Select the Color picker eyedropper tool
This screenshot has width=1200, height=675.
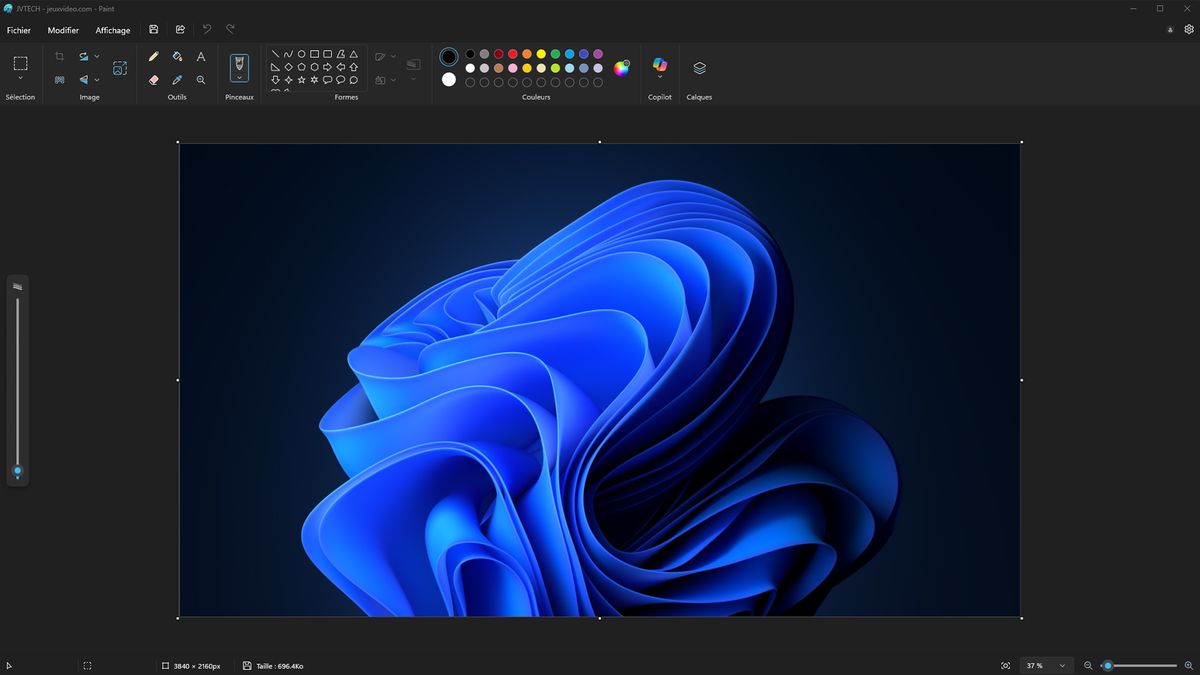coord(177,80)
